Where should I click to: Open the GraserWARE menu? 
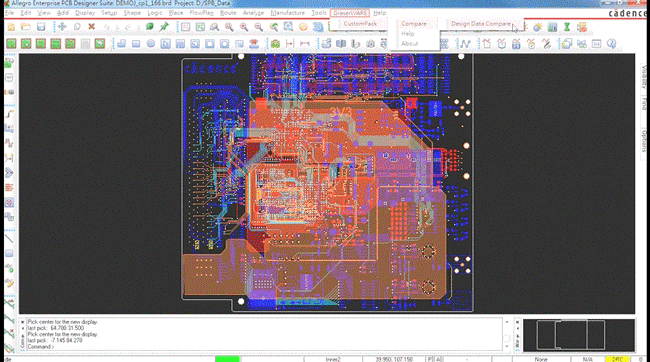pos(349,13)
